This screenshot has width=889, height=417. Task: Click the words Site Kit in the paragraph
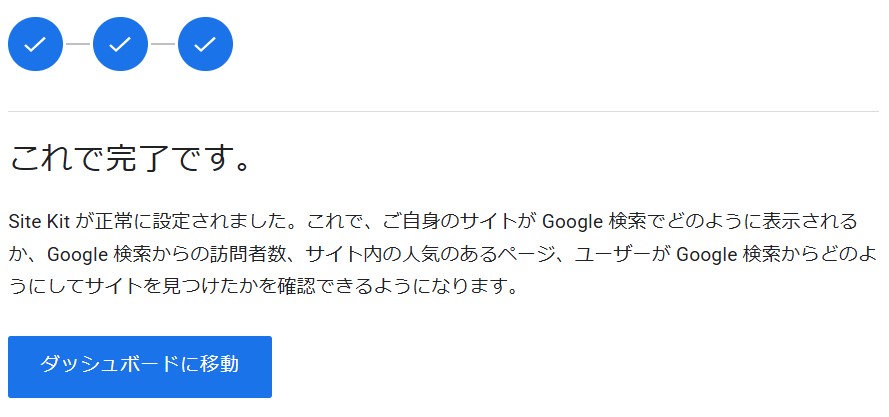tap(37, 221)
